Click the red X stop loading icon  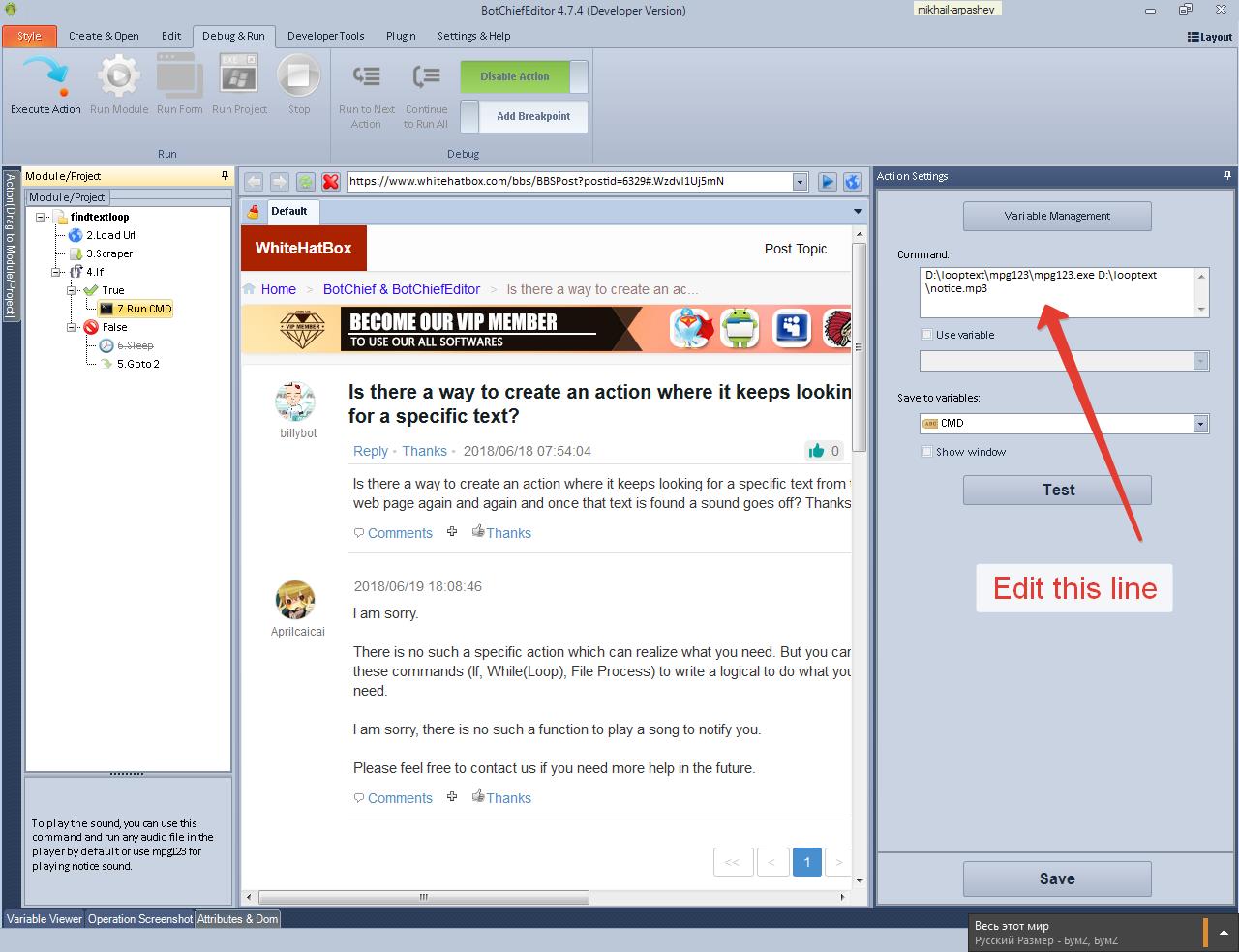[x=331, y=182]
